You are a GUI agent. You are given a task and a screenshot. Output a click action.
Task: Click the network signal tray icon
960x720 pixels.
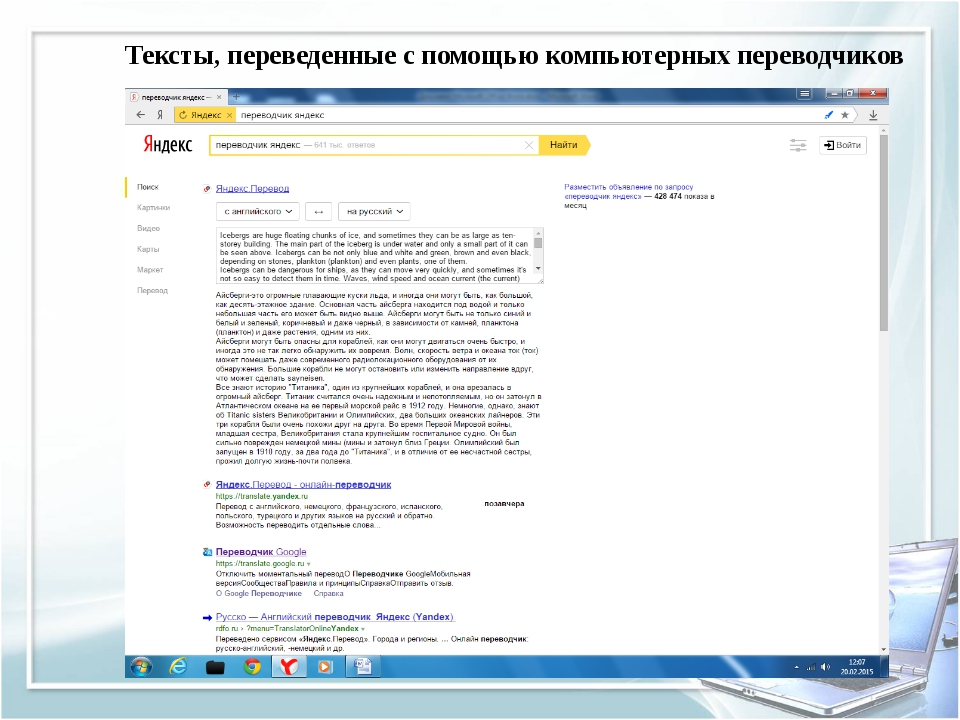(811, 667)
